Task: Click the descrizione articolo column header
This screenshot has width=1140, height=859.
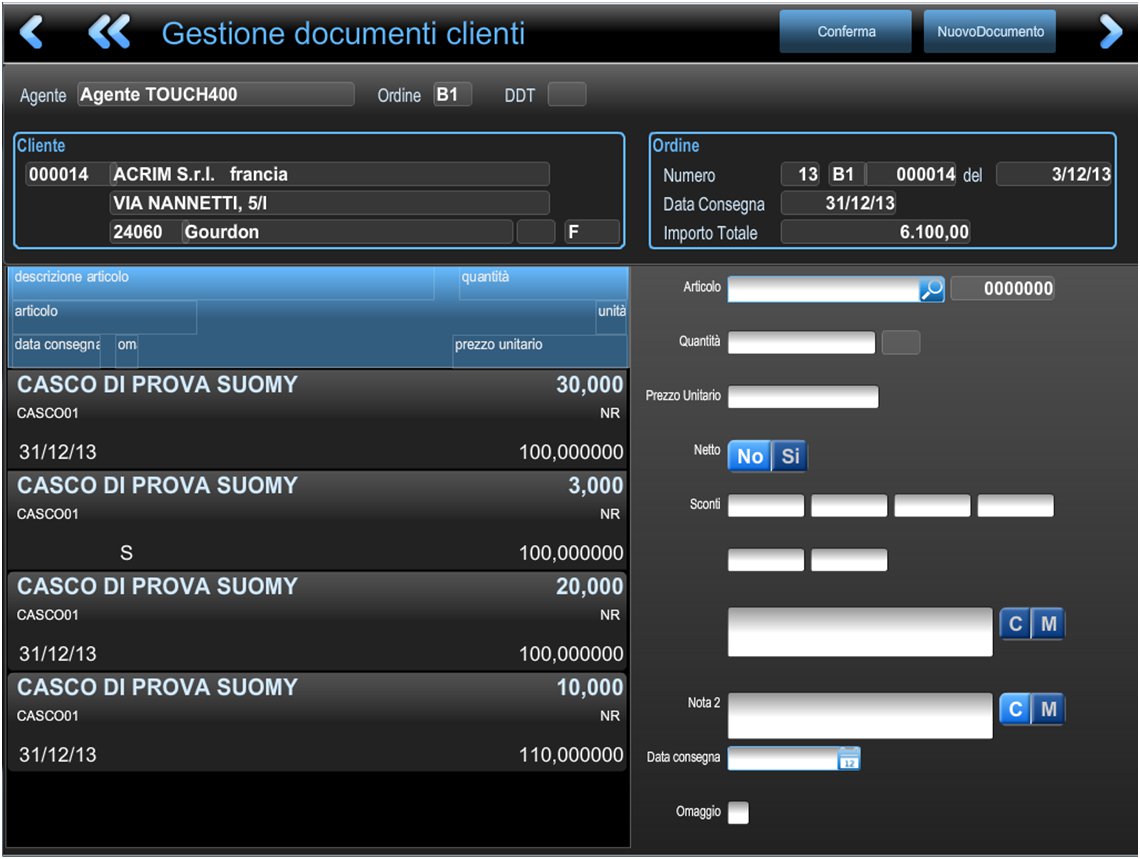Action: tap(223, 283)
